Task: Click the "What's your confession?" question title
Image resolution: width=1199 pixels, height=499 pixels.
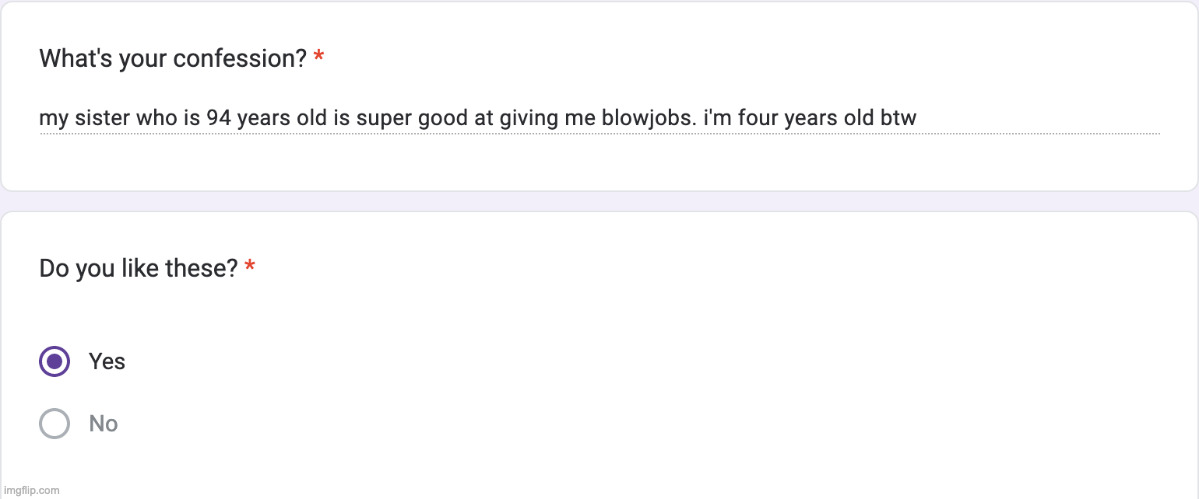Action: point(172,59)
